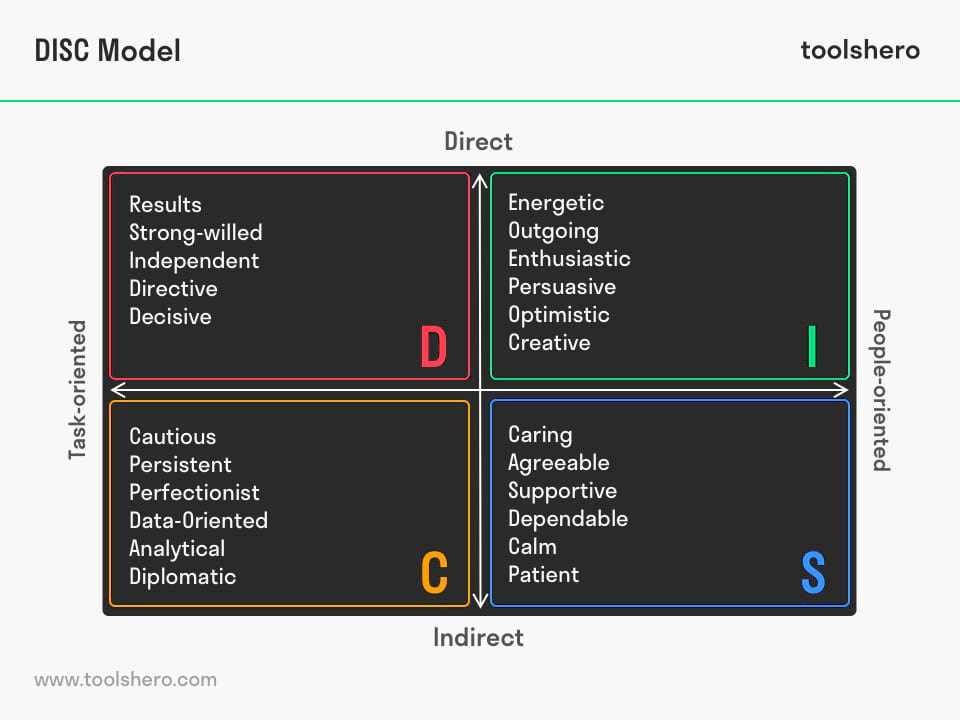Click the red D letter
960x720 pixels.
pyautogui.click(x=434, y=347)
